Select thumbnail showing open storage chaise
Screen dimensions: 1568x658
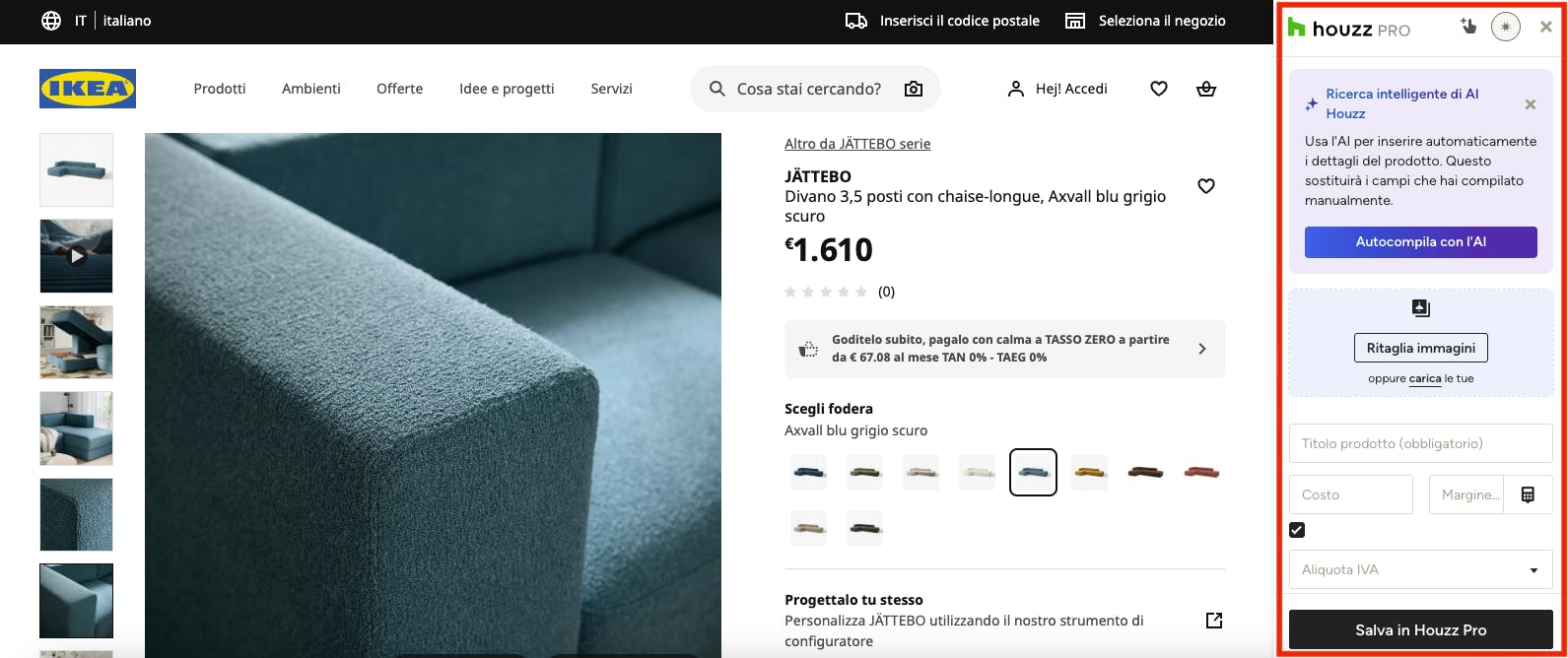coord(76,342)
